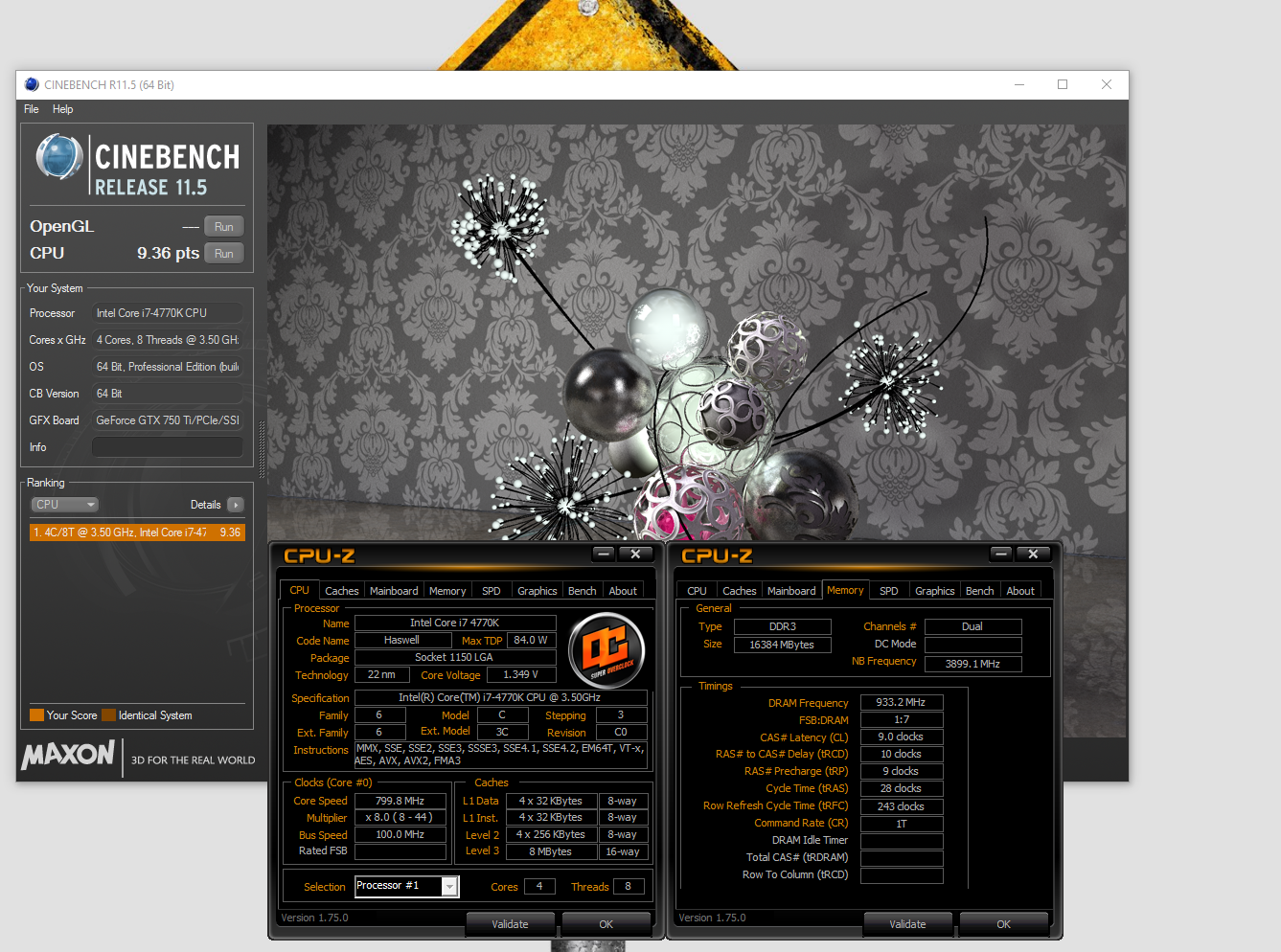
Task: Open the Help menu
Action: pyautogui.click(x=62, y=109)
